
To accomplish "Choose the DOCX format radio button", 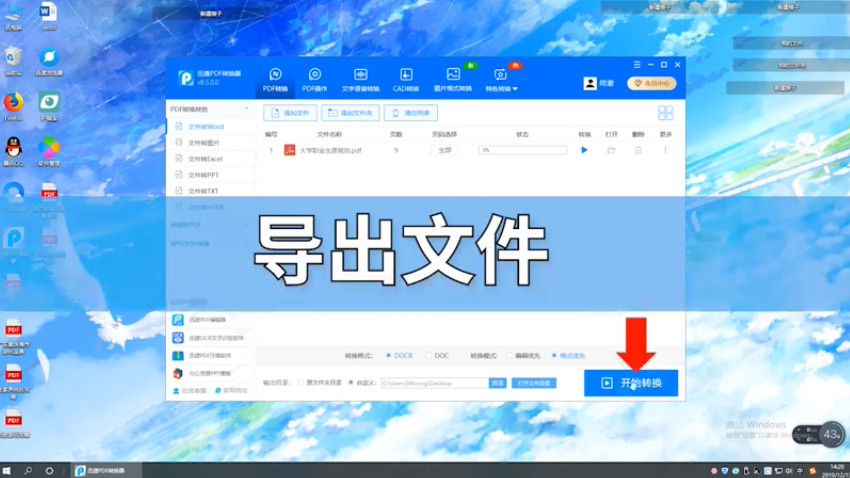I will 388,356.
